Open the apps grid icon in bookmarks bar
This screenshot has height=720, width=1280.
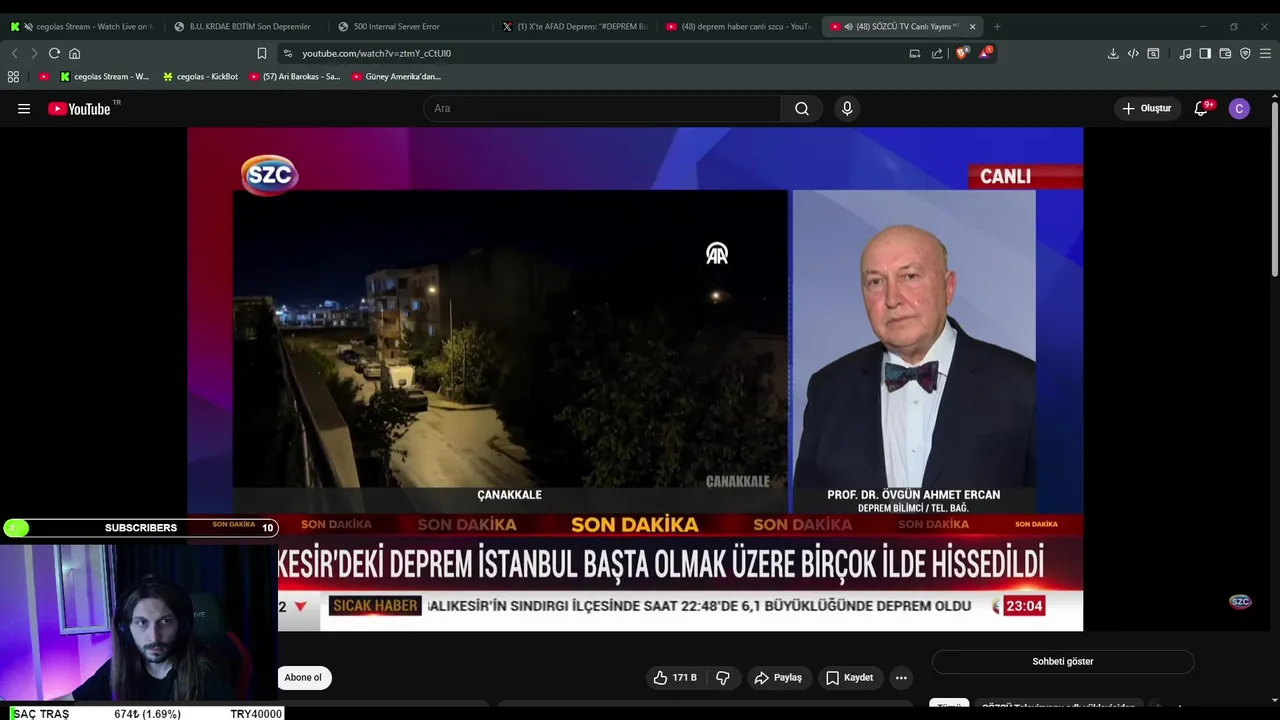click(x=13, y=76)
